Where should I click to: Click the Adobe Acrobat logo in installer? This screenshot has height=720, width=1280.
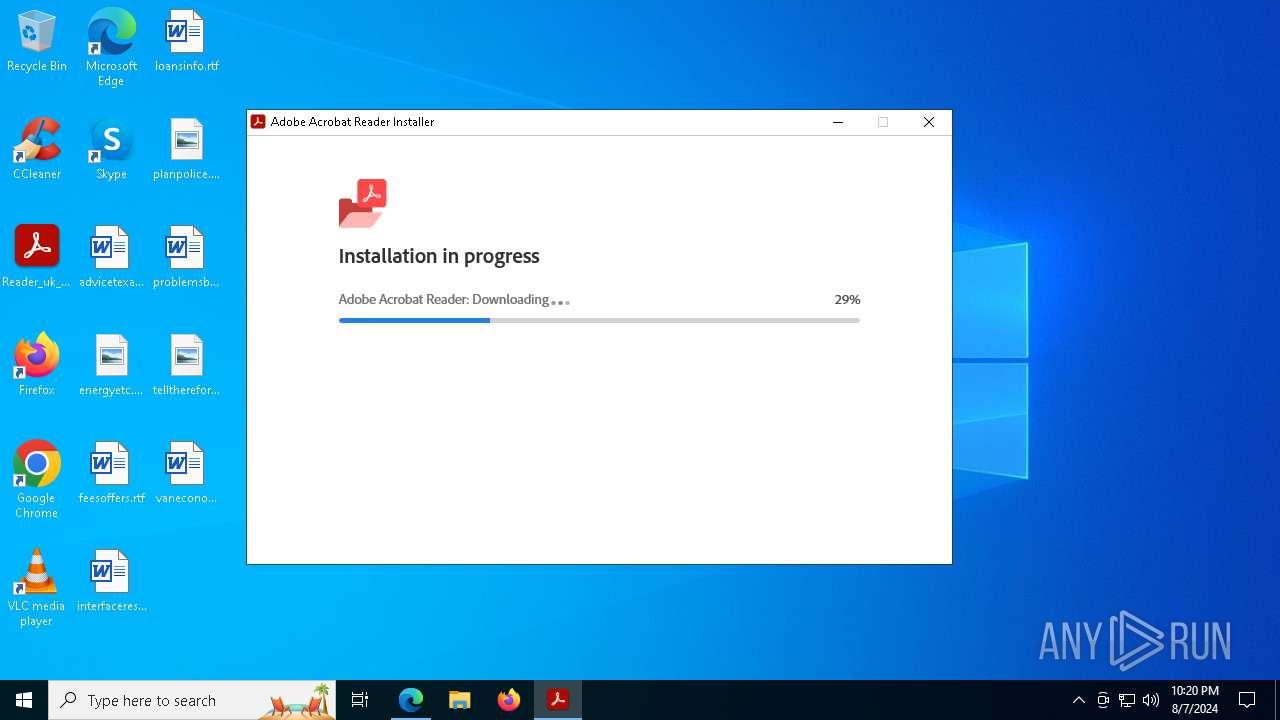363,203
